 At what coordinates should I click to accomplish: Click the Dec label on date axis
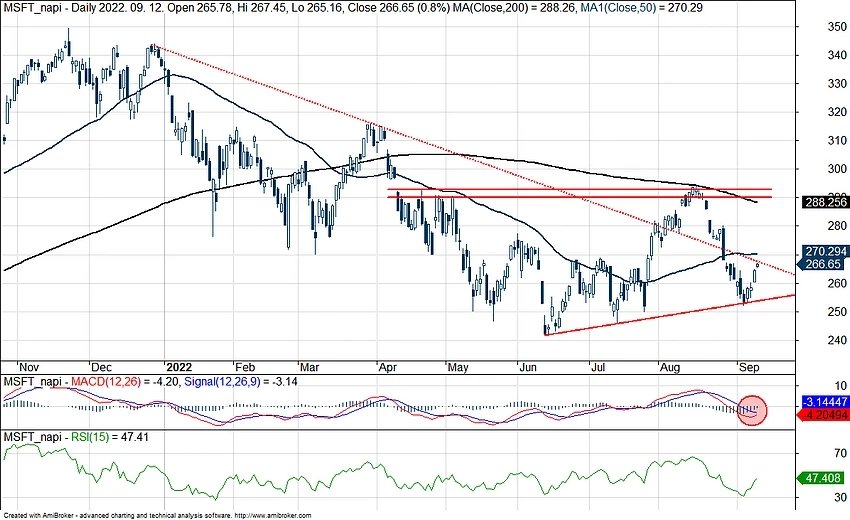(101, 367)
